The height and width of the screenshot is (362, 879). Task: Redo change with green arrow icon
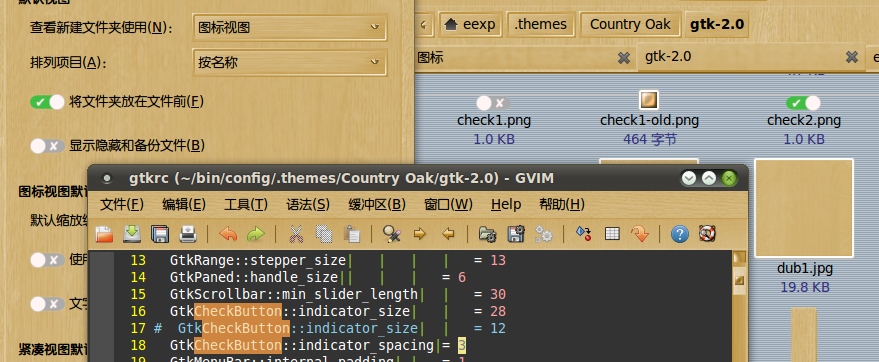[256, 234]
